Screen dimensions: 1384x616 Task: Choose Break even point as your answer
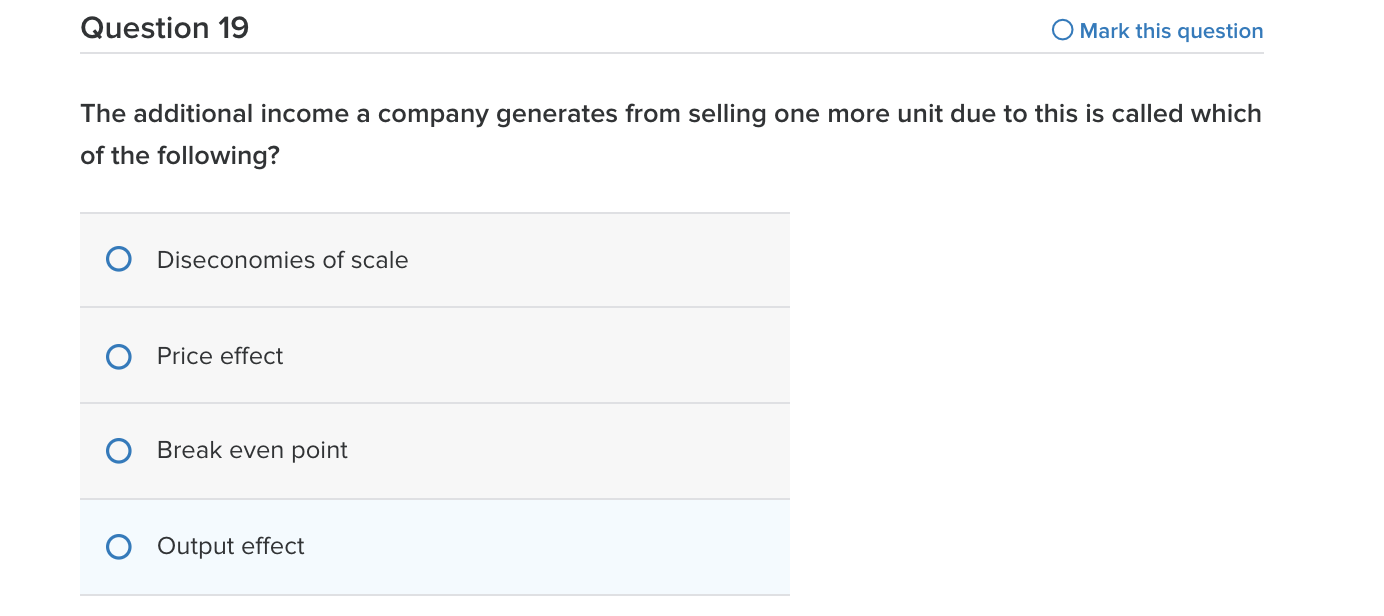(x=118, y=450)
